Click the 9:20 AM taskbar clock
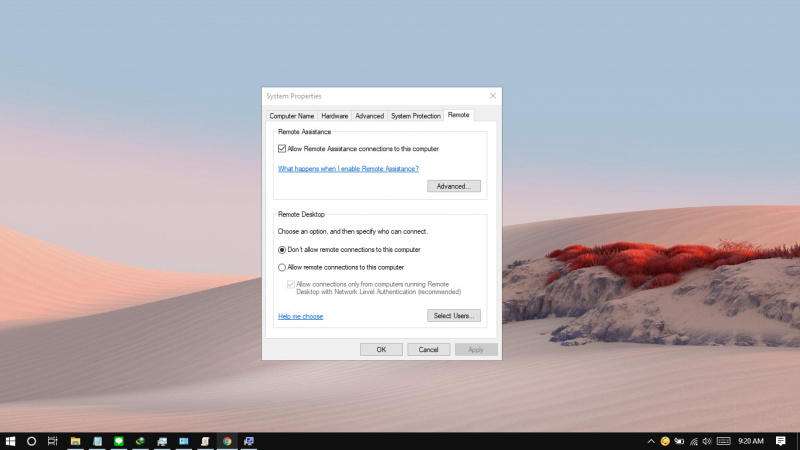This screenshot has height=450, width=800. click(x=751, y=441)
